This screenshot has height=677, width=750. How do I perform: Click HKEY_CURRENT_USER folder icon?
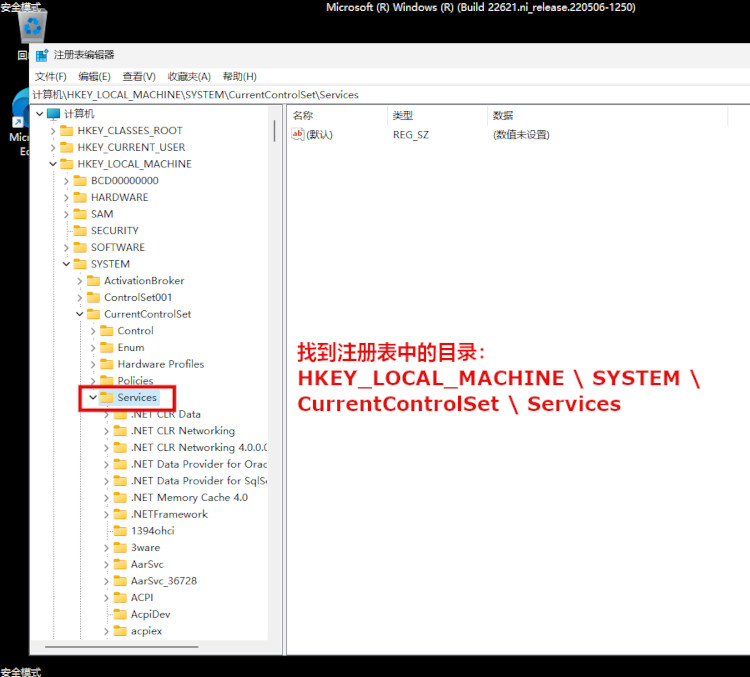[66, 147]
